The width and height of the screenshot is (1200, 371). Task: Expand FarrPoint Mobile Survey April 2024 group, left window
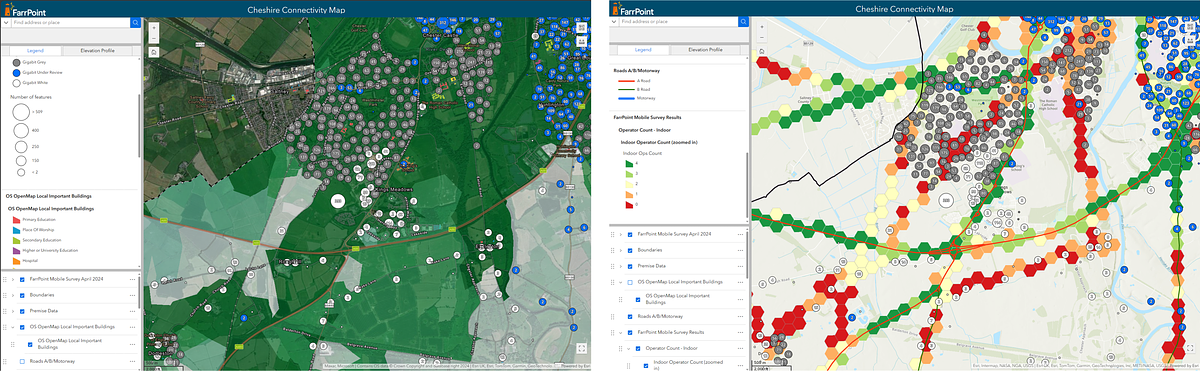point(14,279)
